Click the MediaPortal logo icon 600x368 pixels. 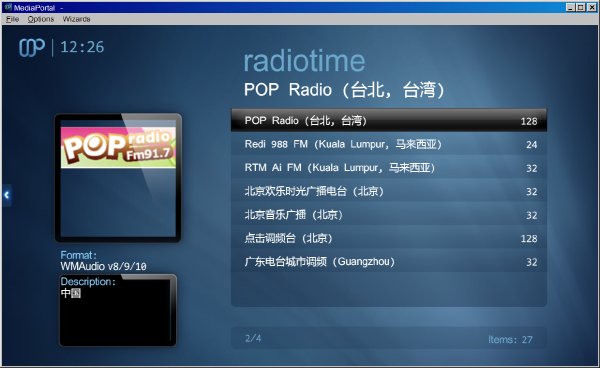coord(32,48)
